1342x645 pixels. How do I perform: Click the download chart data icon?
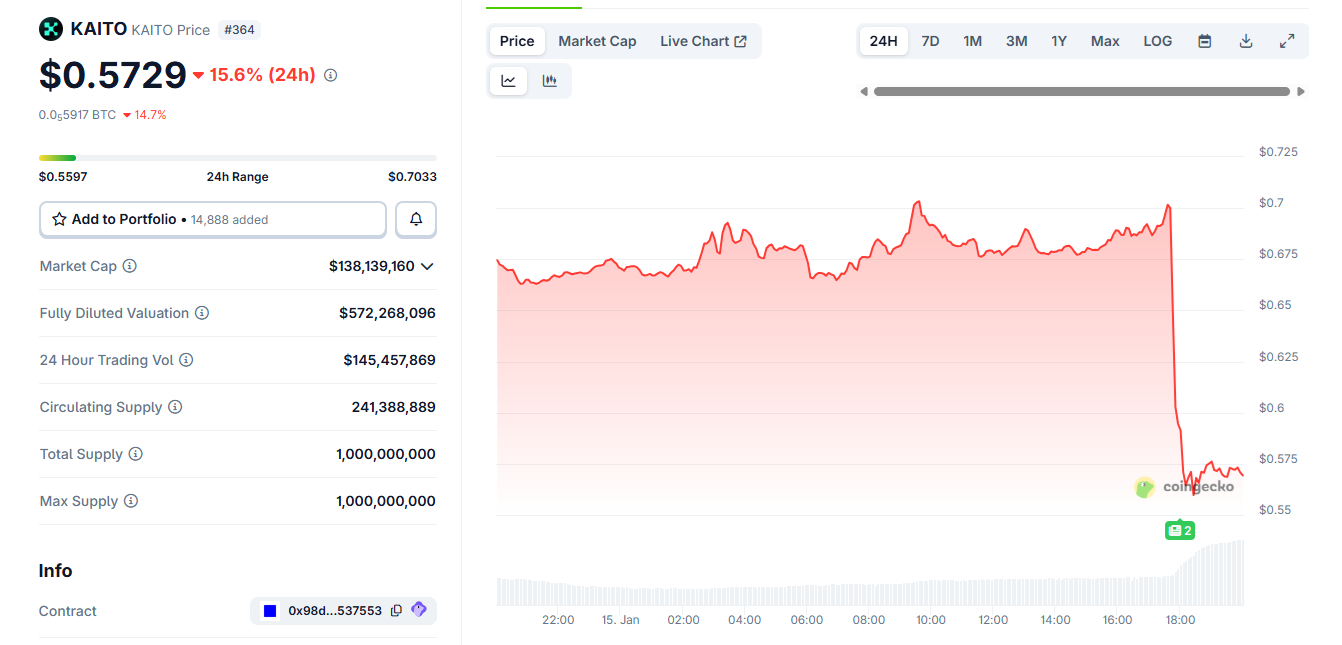coord(1246,41)
